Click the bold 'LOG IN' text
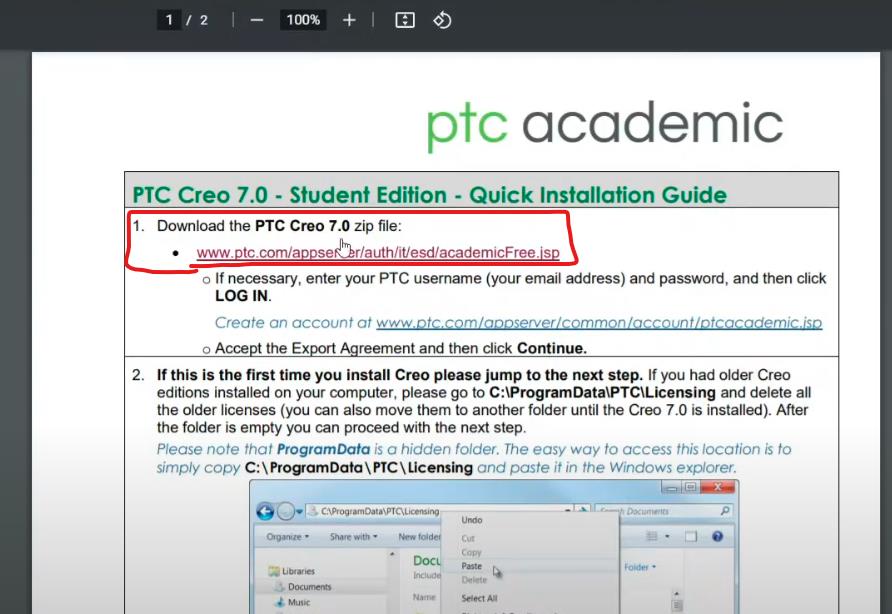Image resolution: width=892 pixels, height=614 pixels. click(241, 296)
